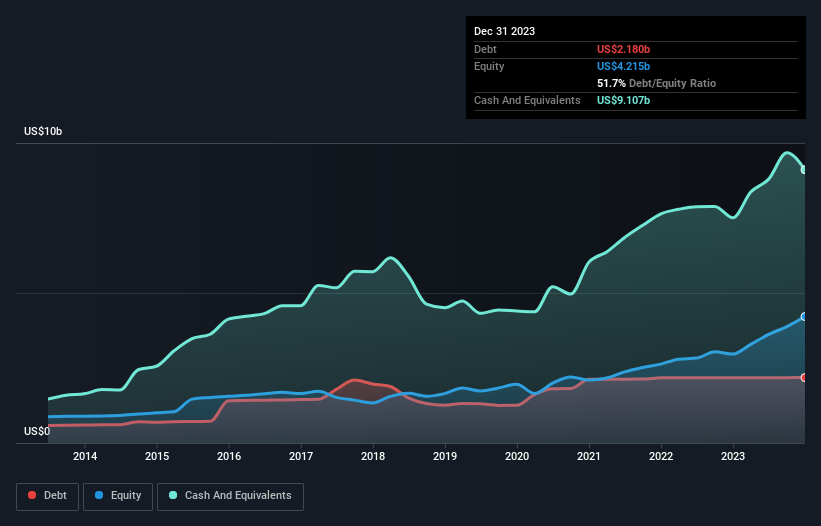Toggle Cash And Equivalents legend button
This screenshot has height=526, width=821.
tap(230, 496)
